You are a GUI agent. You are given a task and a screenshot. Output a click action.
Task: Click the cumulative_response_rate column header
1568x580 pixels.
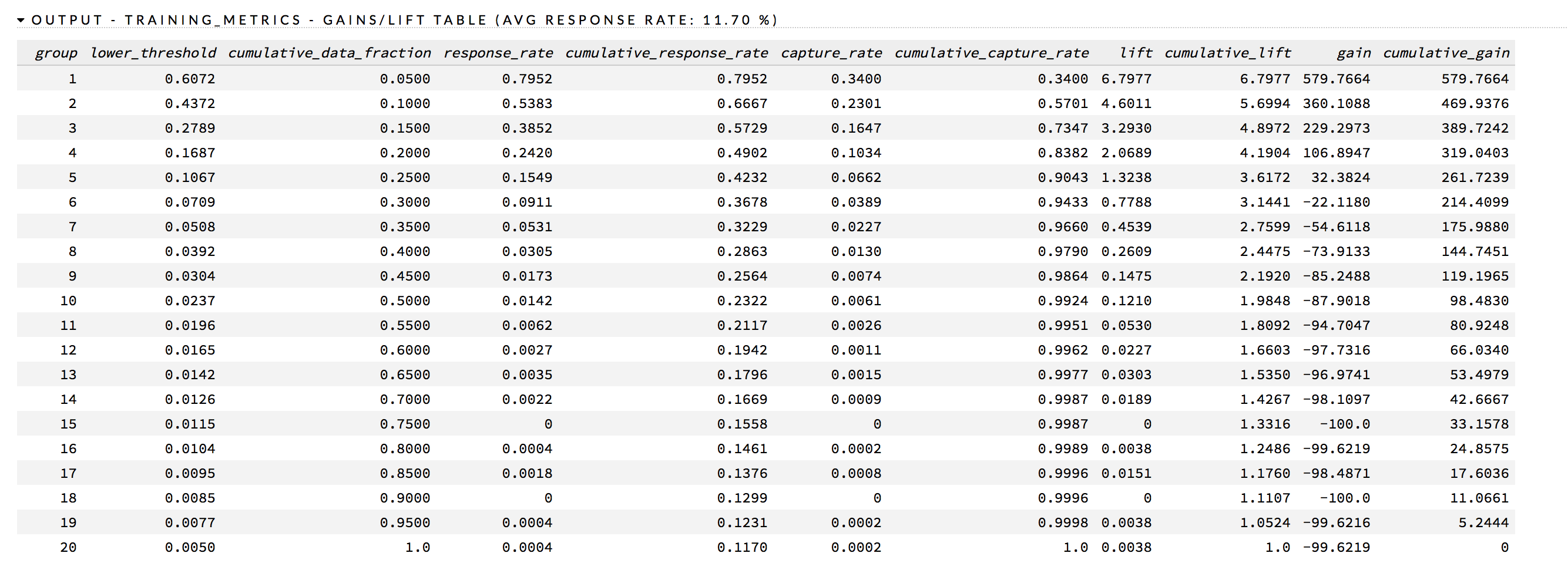[x=667, y=53]
